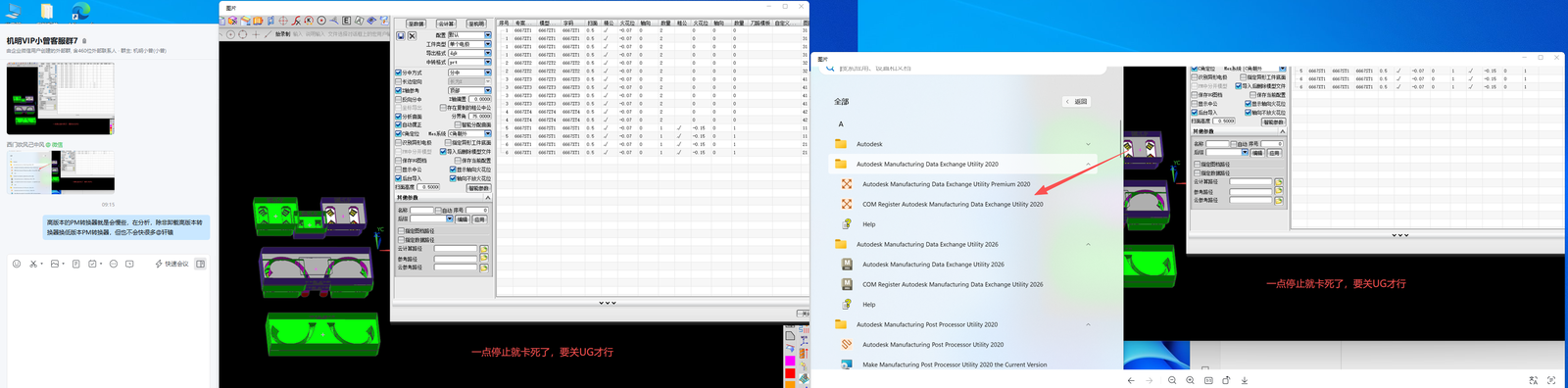The image size is (1568, 388).
Task: Click 返回 back button in start menu
Action: click(1077, 102)
